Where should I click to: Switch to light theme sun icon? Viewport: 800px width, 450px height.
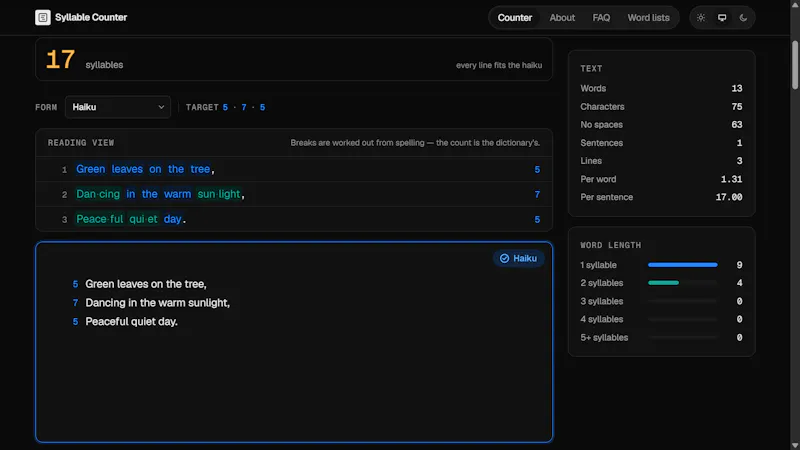701,18
